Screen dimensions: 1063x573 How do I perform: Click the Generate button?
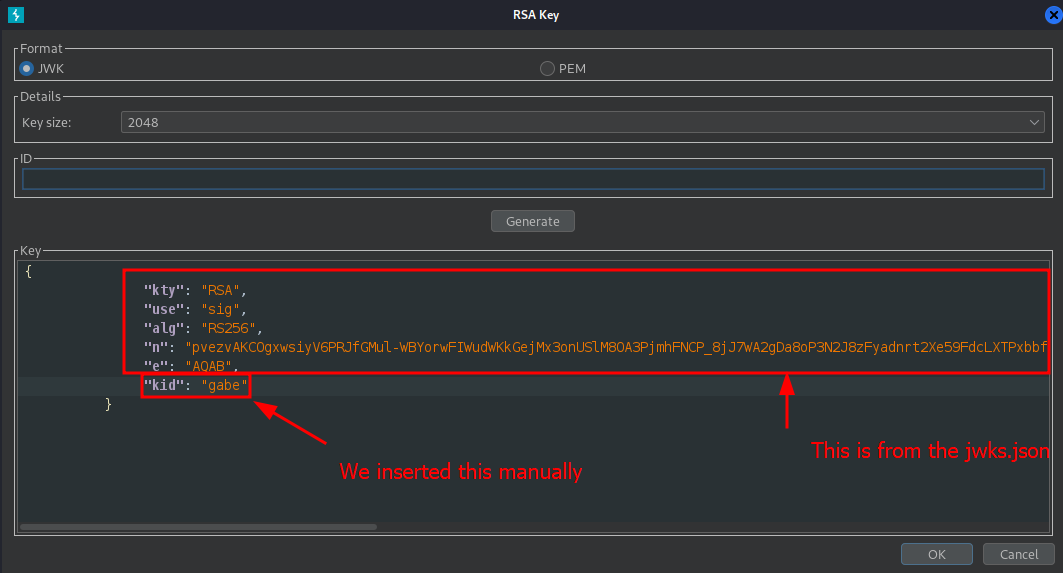[x=533, y=221]
